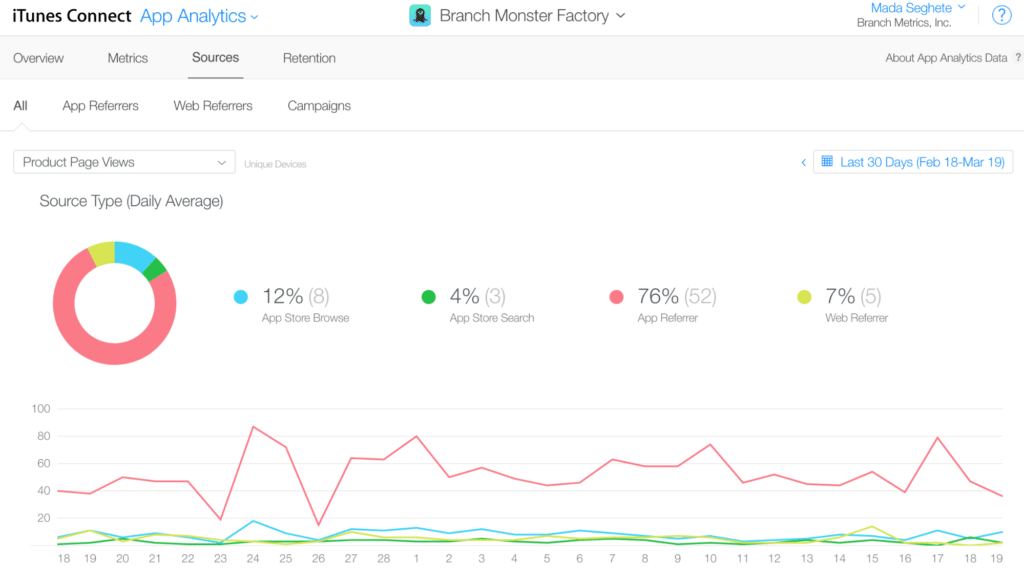
Task: Click the previous date range chevron arrow
Action: point(803,161)
